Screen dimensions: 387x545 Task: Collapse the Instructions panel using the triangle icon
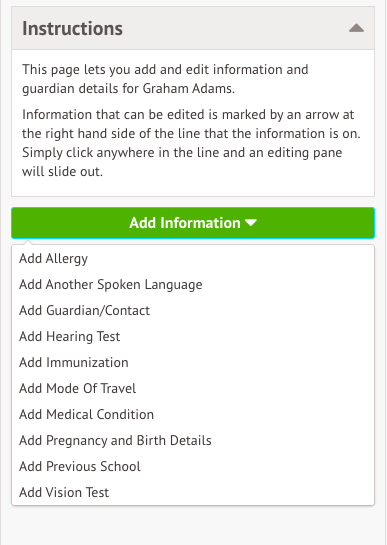[x=356, y=28]
